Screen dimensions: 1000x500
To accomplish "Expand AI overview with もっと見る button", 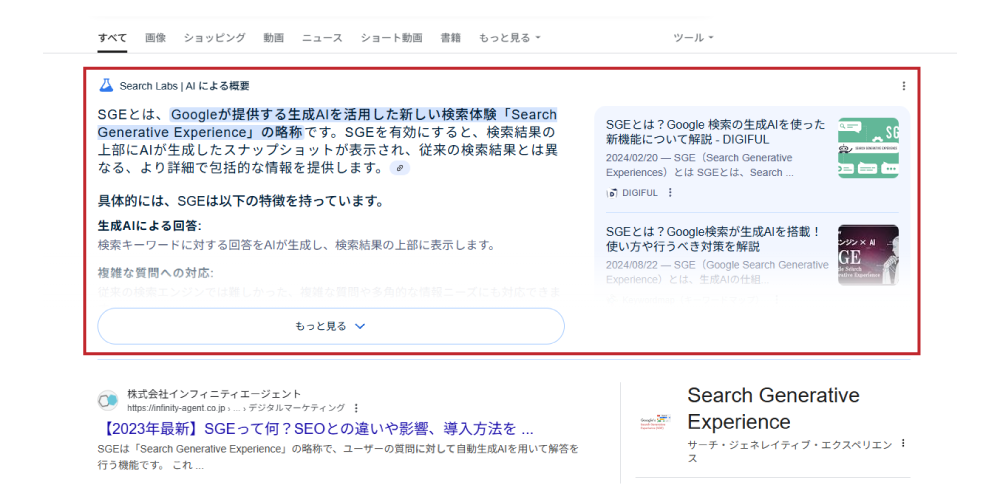I will coord(331,326).
